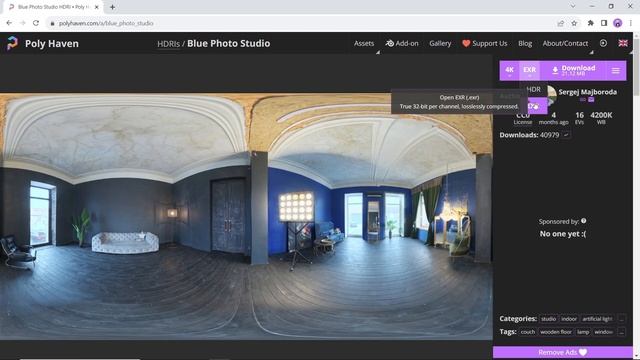This screenshot has height=360, width=640.
Task: Select the Blue Photo Studio HDRI tab
Action: [53, 7]
